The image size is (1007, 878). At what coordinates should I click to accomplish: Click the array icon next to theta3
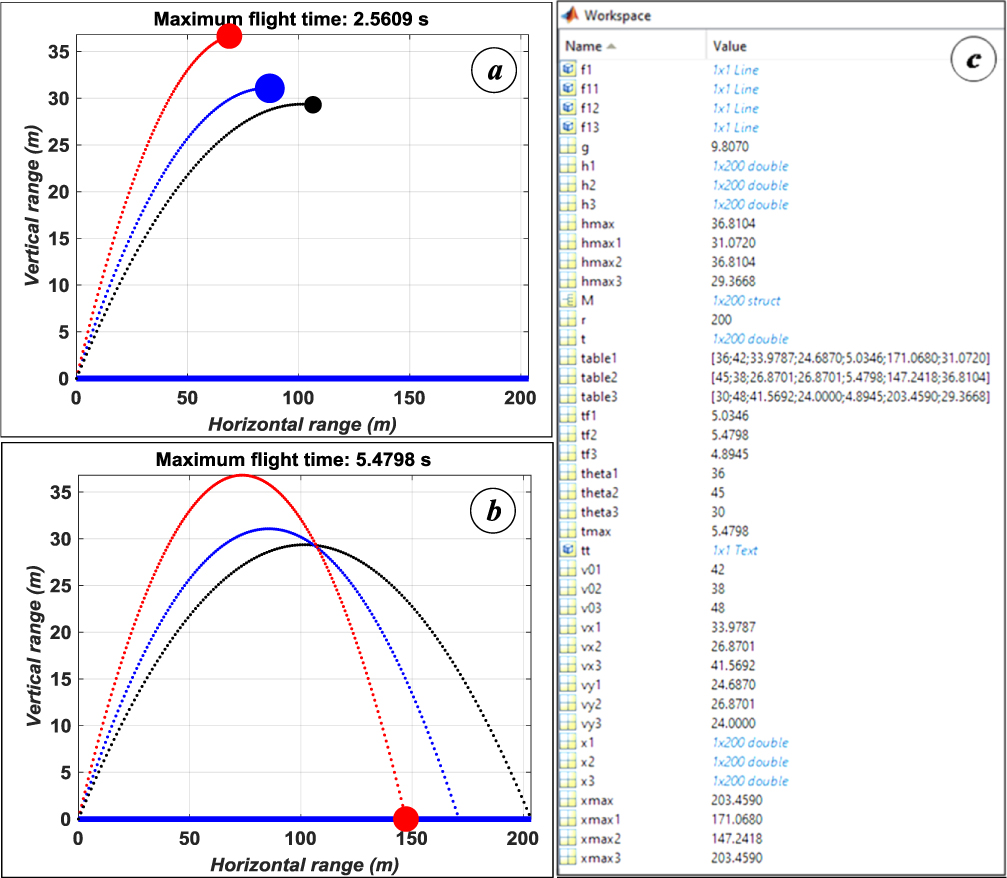point(568,512)
